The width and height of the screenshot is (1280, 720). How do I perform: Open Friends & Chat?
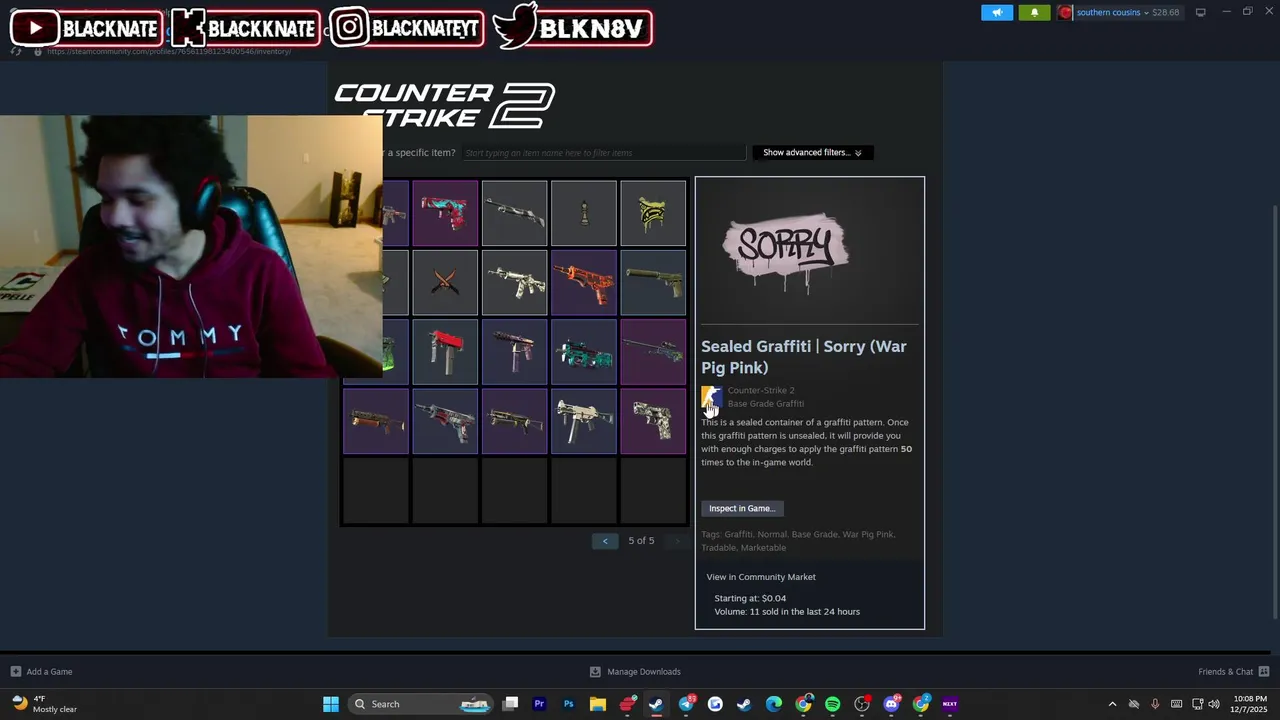click(1233, 672)
